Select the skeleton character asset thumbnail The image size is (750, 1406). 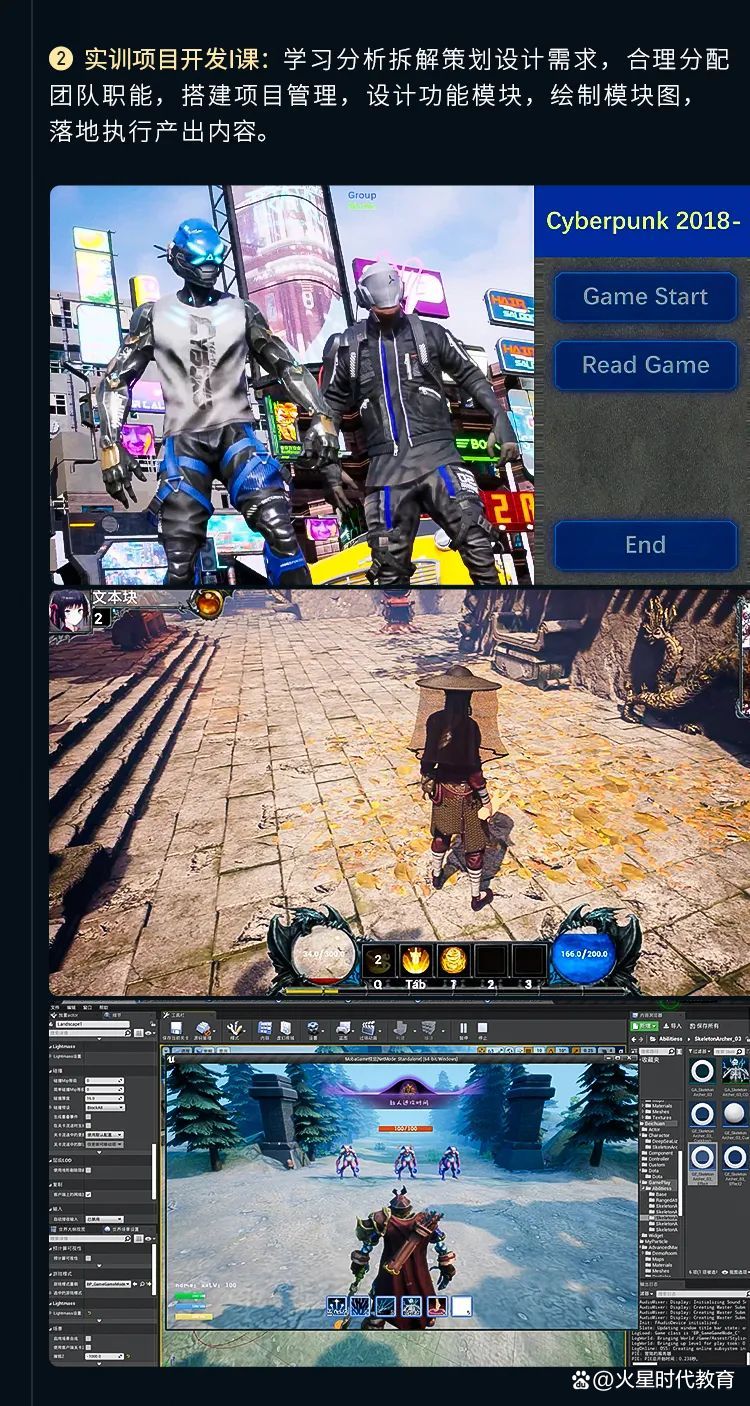735,1071
